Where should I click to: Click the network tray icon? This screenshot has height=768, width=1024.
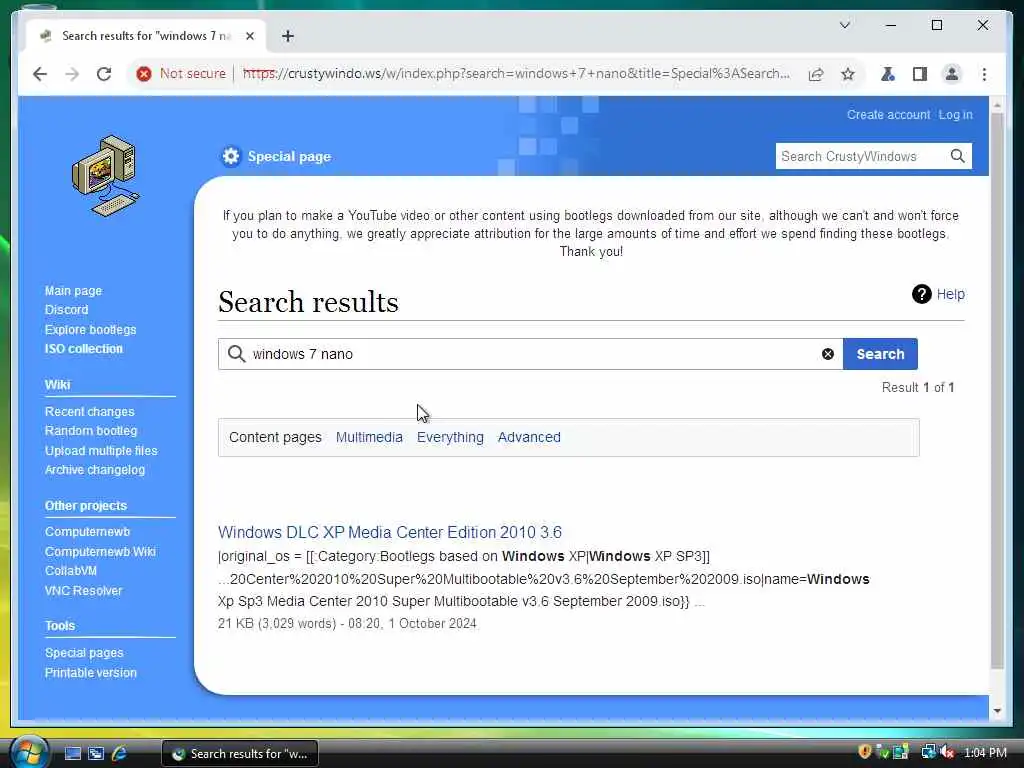(928, 752)
